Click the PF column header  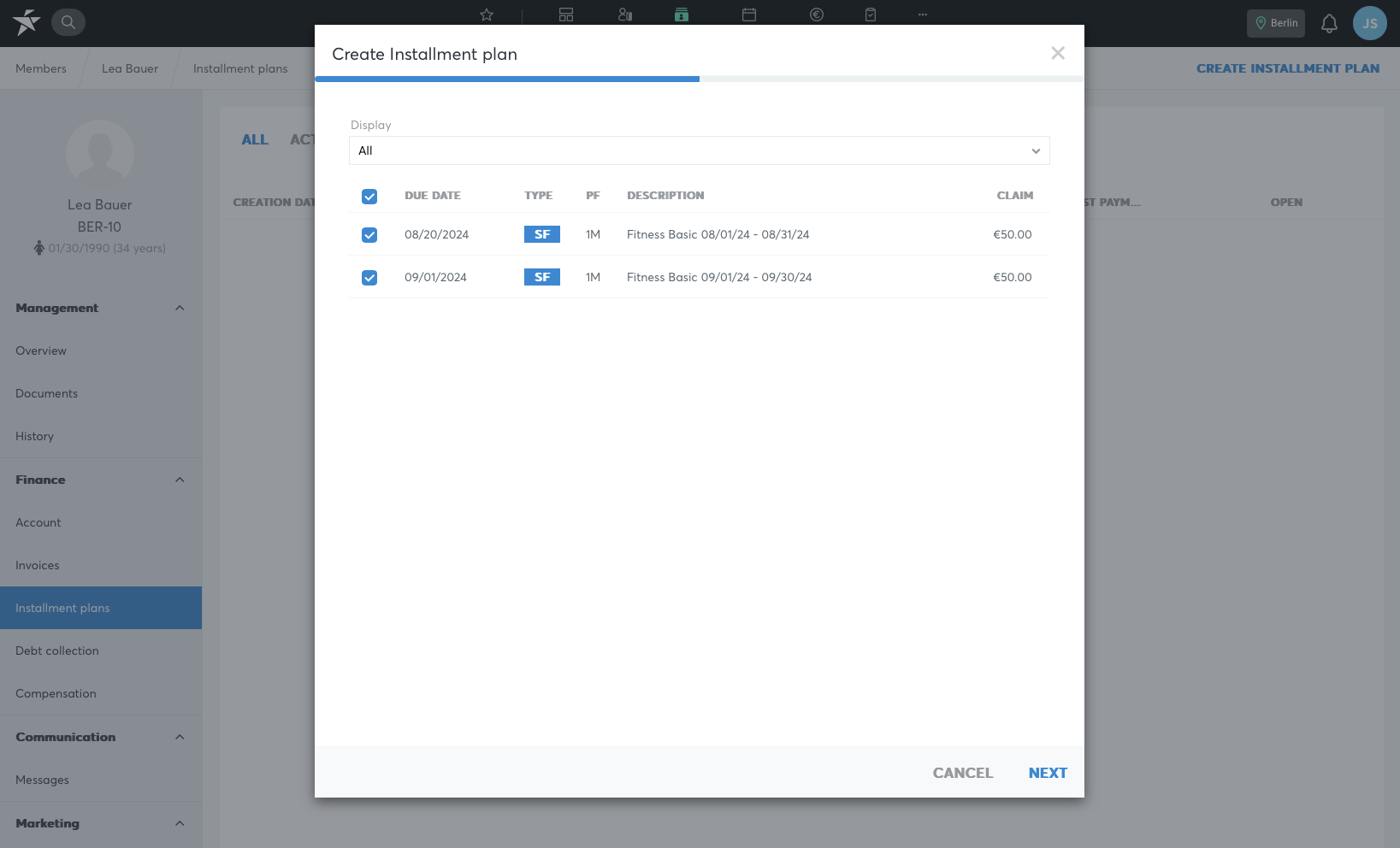coord(593,196)
